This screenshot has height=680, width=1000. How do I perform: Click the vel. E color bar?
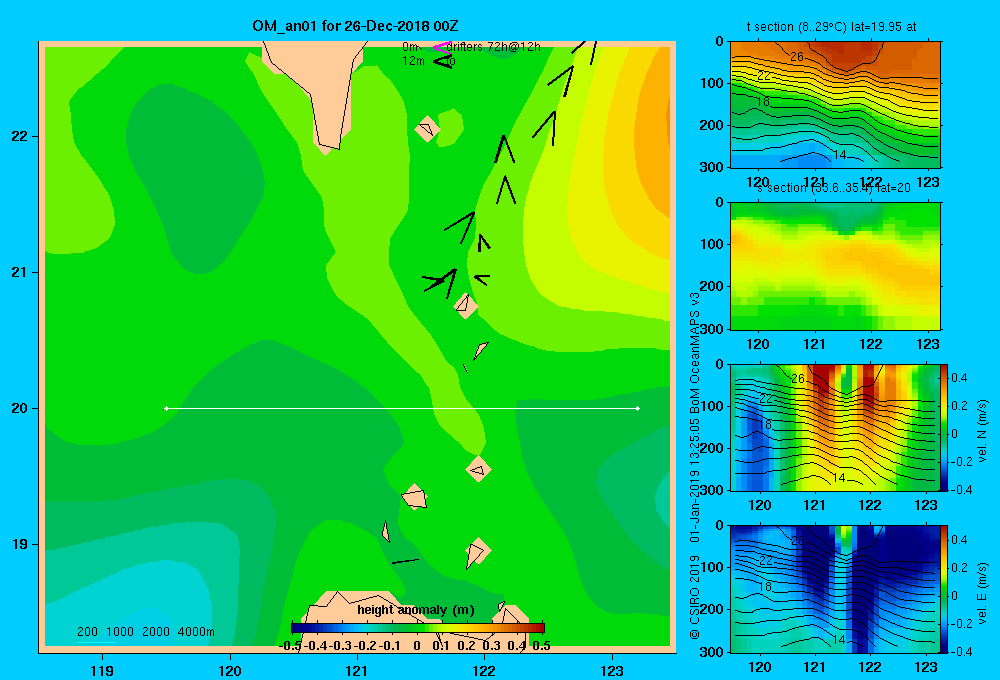point(945,589)
